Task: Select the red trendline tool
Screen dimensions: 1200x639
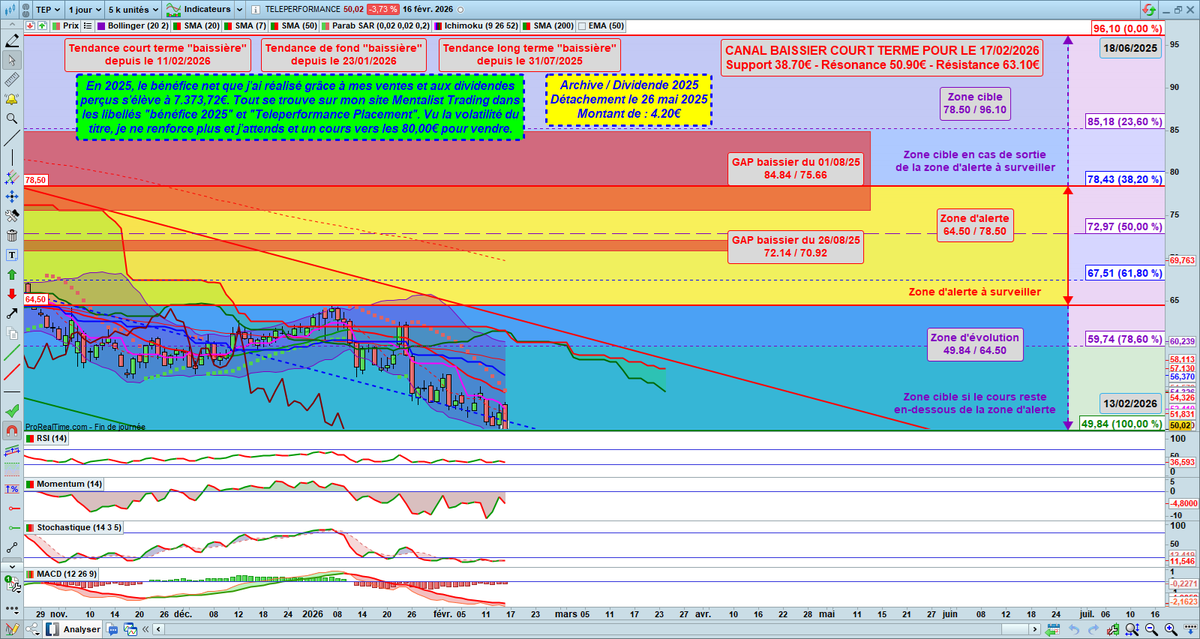Action: click(x=14, y=372)
